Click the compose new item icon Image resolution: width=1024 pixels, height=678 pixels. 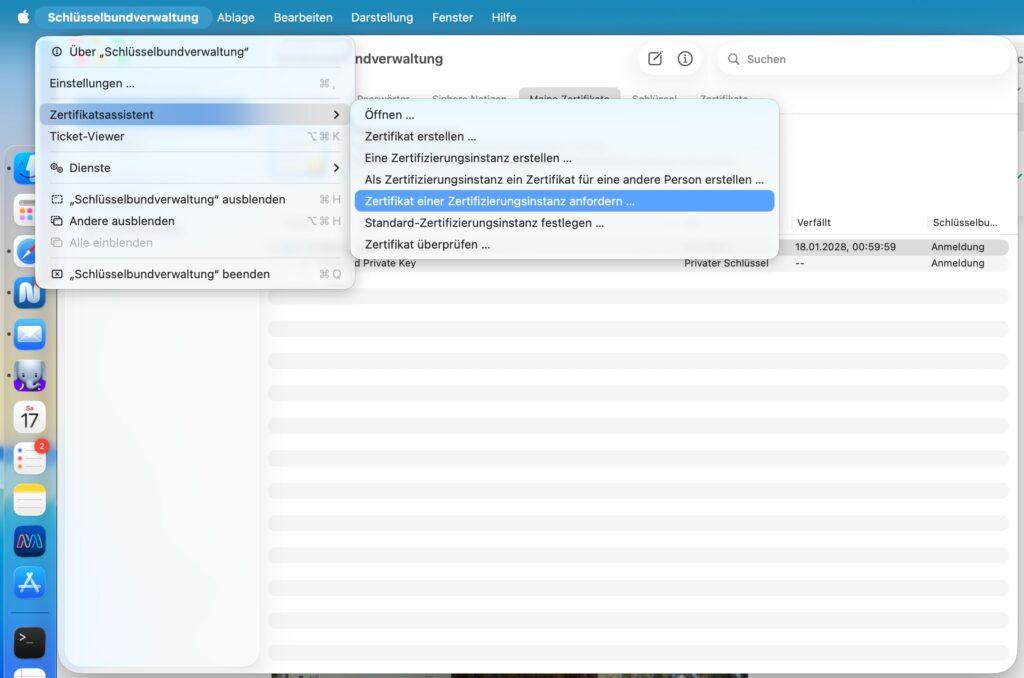click(x=655, y=59)
